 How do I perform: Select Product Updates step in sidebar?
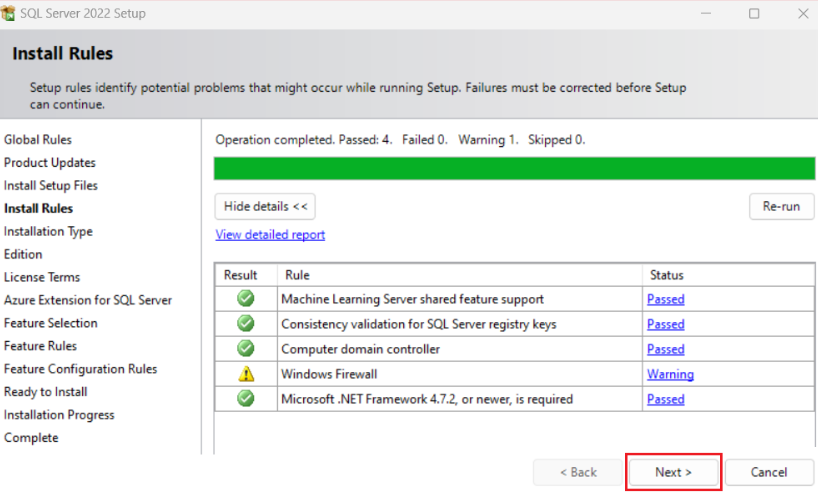pyautogui.click(x=50, y=163)
